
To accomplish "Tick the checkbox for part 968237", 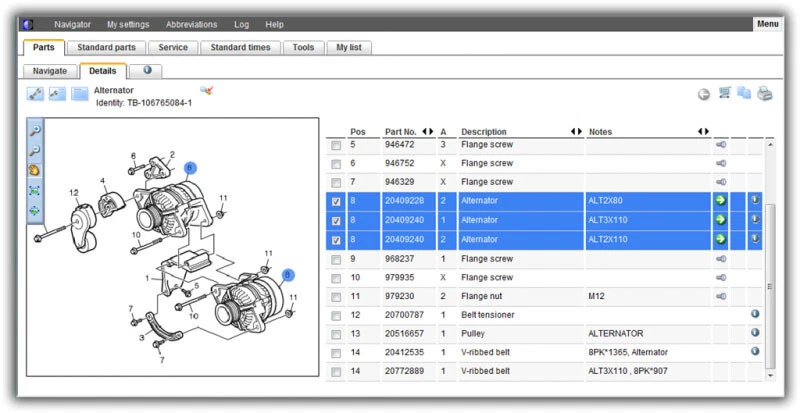I will click(336, 260).
